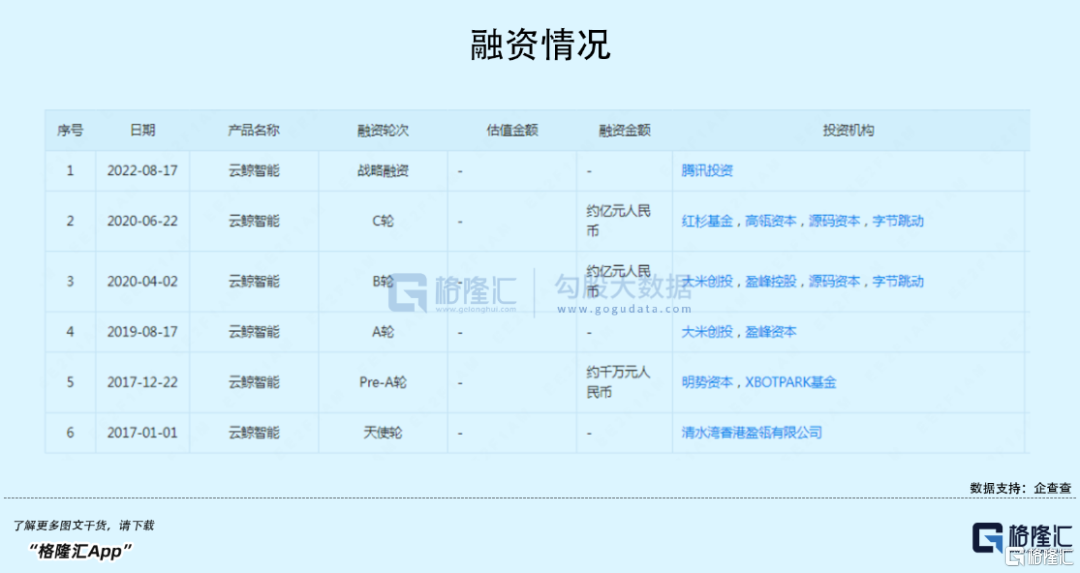
Task: Click 字节跳动 in the B轮 row
Action: (897, 282)
